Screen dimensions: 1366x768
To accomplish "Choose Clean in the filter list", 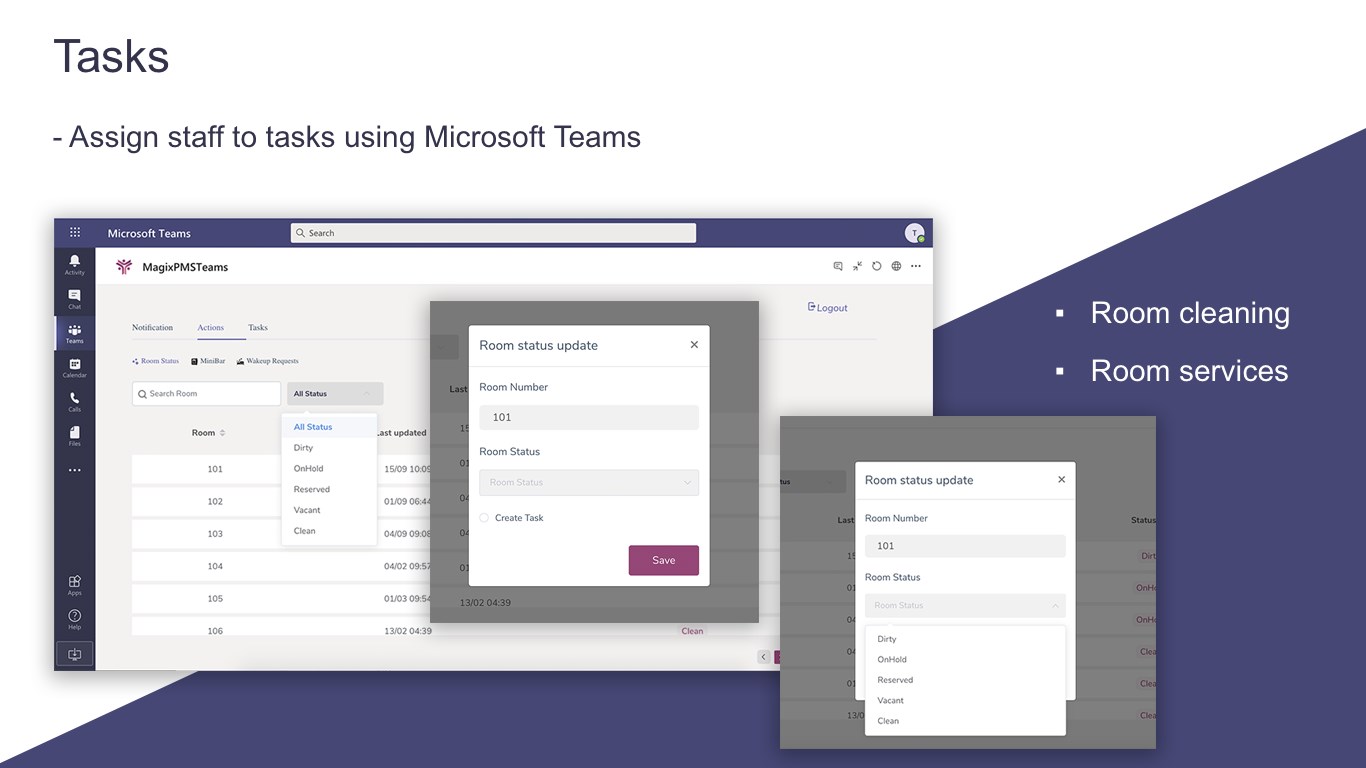I will click(x=329, y=531).
